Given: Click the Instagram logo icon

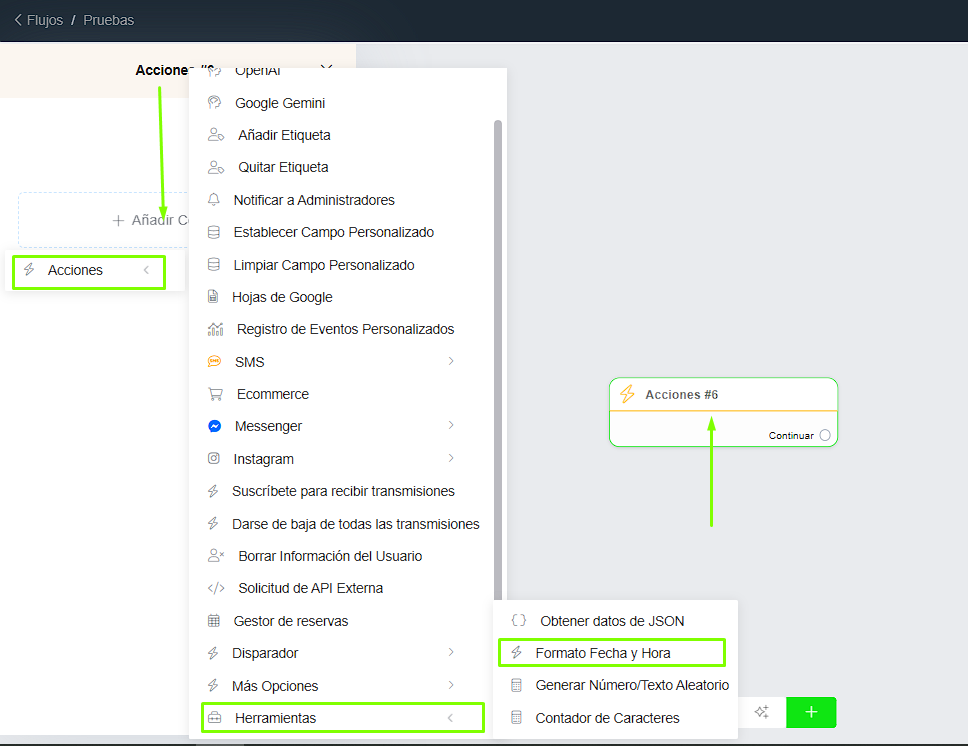Looking at the screenshot, I should pos(214,459).
